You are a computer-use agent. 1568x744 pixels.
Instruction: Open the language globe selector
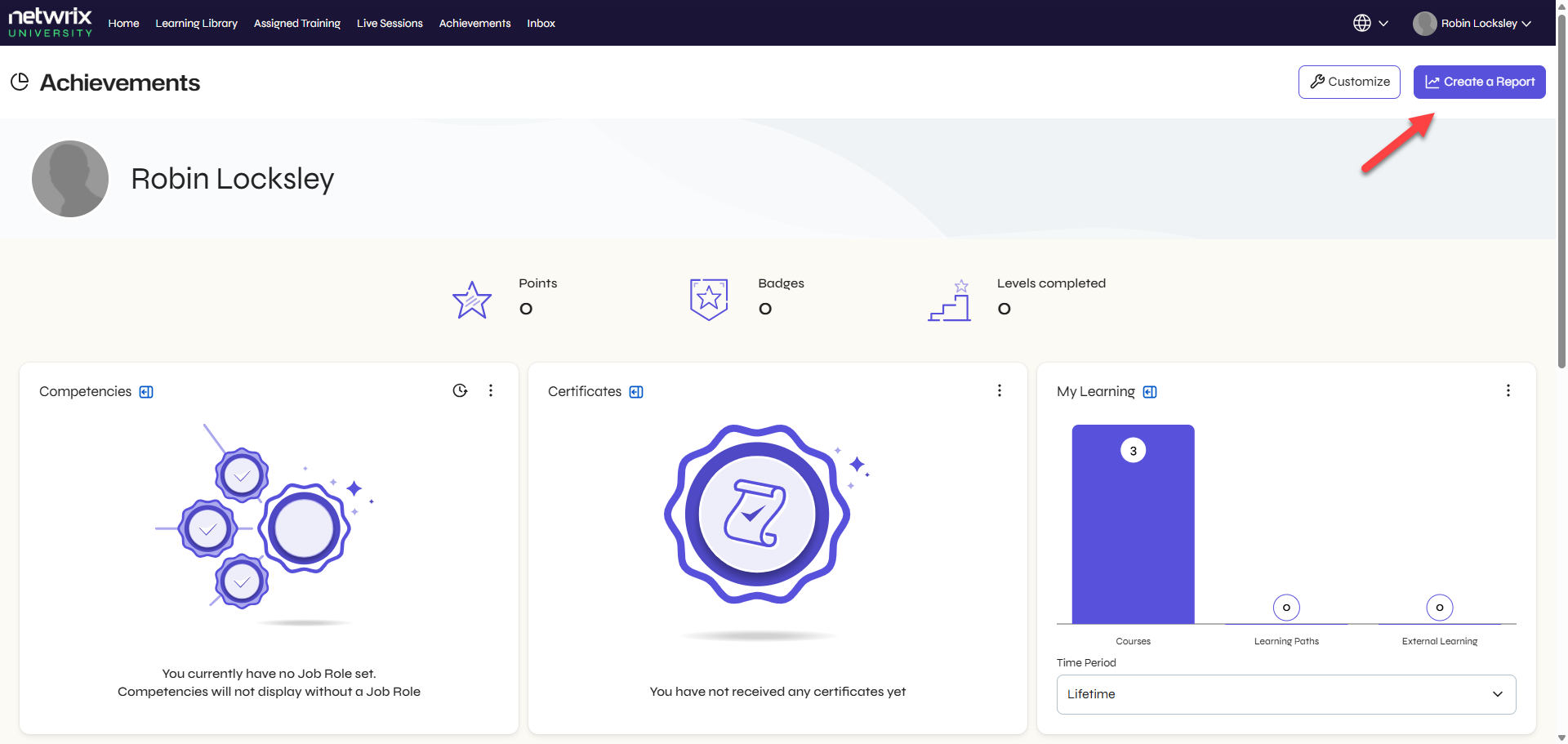point(1370,23)
